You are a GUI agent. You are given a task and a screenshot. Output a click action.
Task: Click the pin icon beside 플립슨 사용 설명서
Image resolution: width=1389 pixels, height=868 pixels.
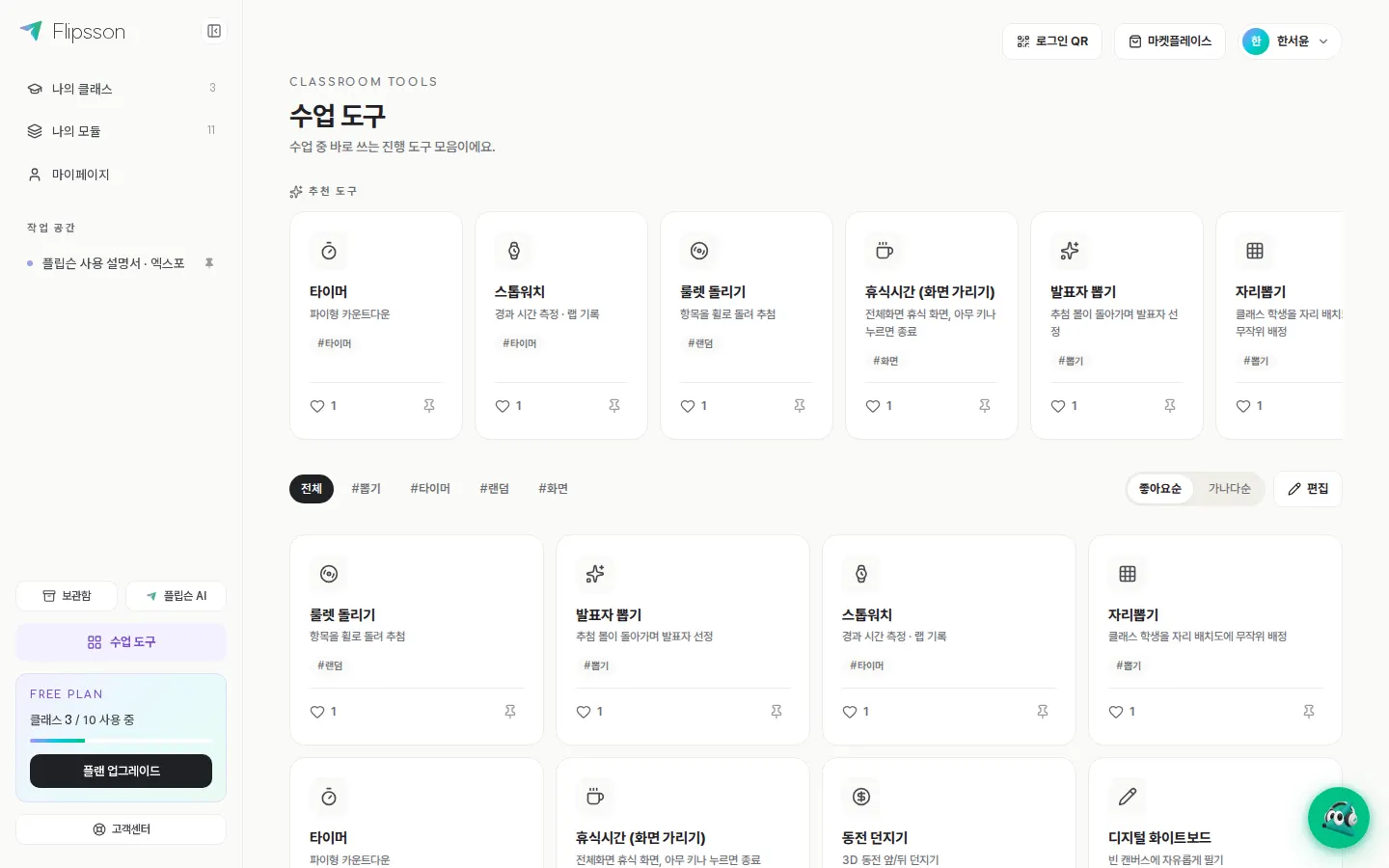coord(209,263)
